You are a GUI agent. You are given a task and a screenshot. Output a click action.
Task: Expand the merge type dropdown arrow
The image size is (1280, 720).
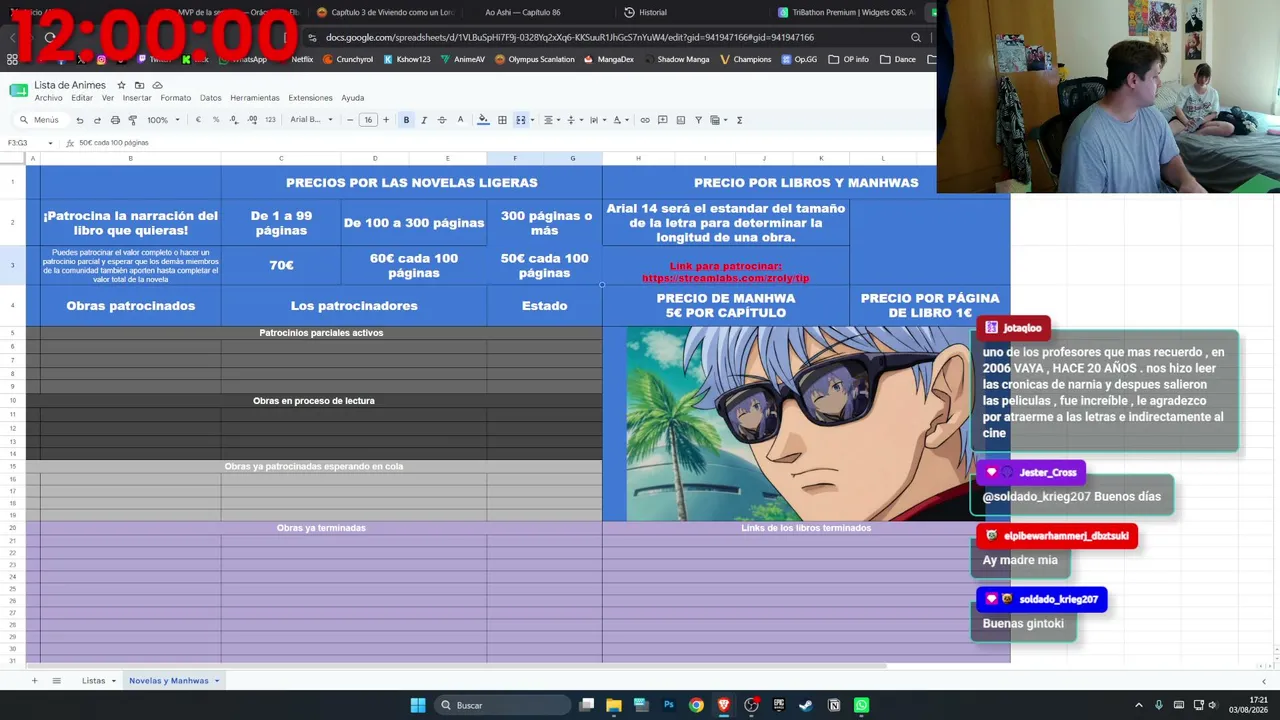click(532, 120)
